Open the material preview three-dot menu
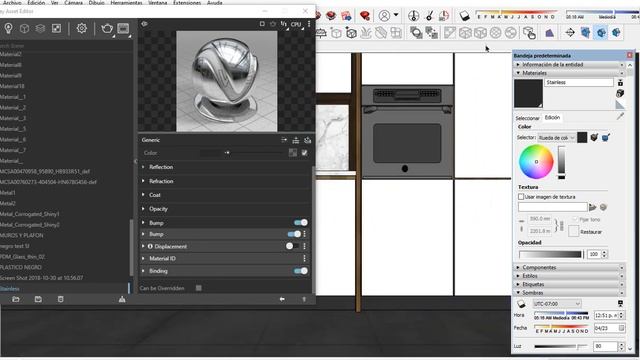The height and width of the screenshot is (360, 640). [309, 24]
